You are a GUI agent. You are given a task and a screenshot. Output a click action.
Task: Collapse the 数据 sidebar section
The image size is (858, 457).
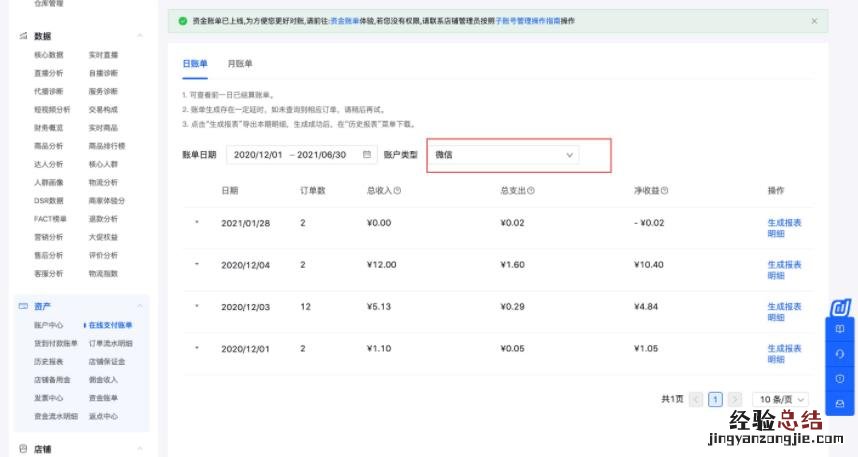[x=140, y=36]
